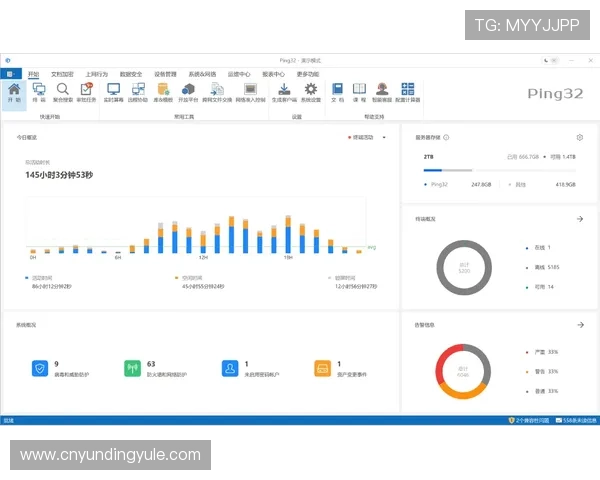Switch to the 文档加密 ribbon tab
This screenshot has height=480, width=600.
(x=62, y=74)
